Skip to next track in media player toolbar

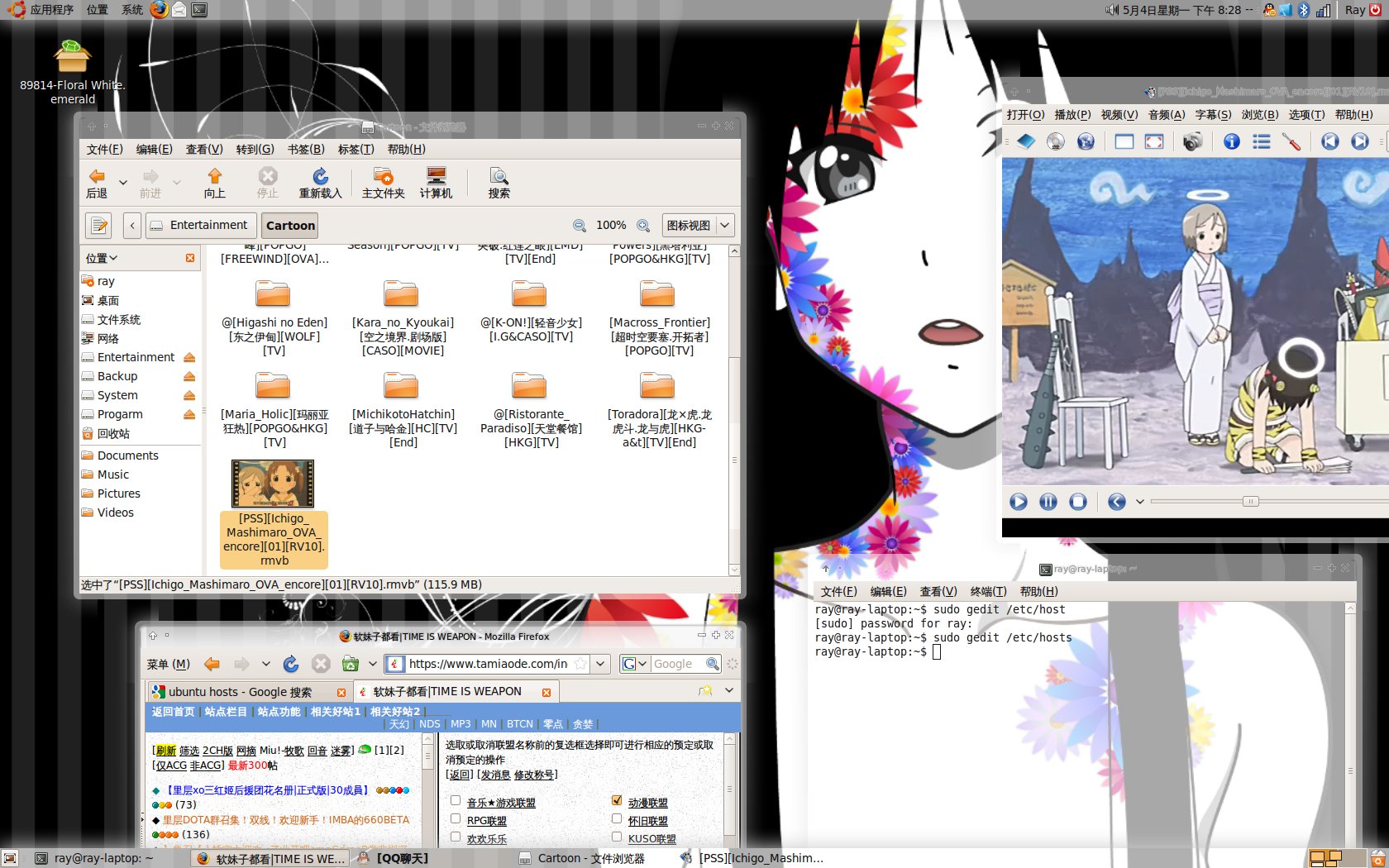[1360, 141]
